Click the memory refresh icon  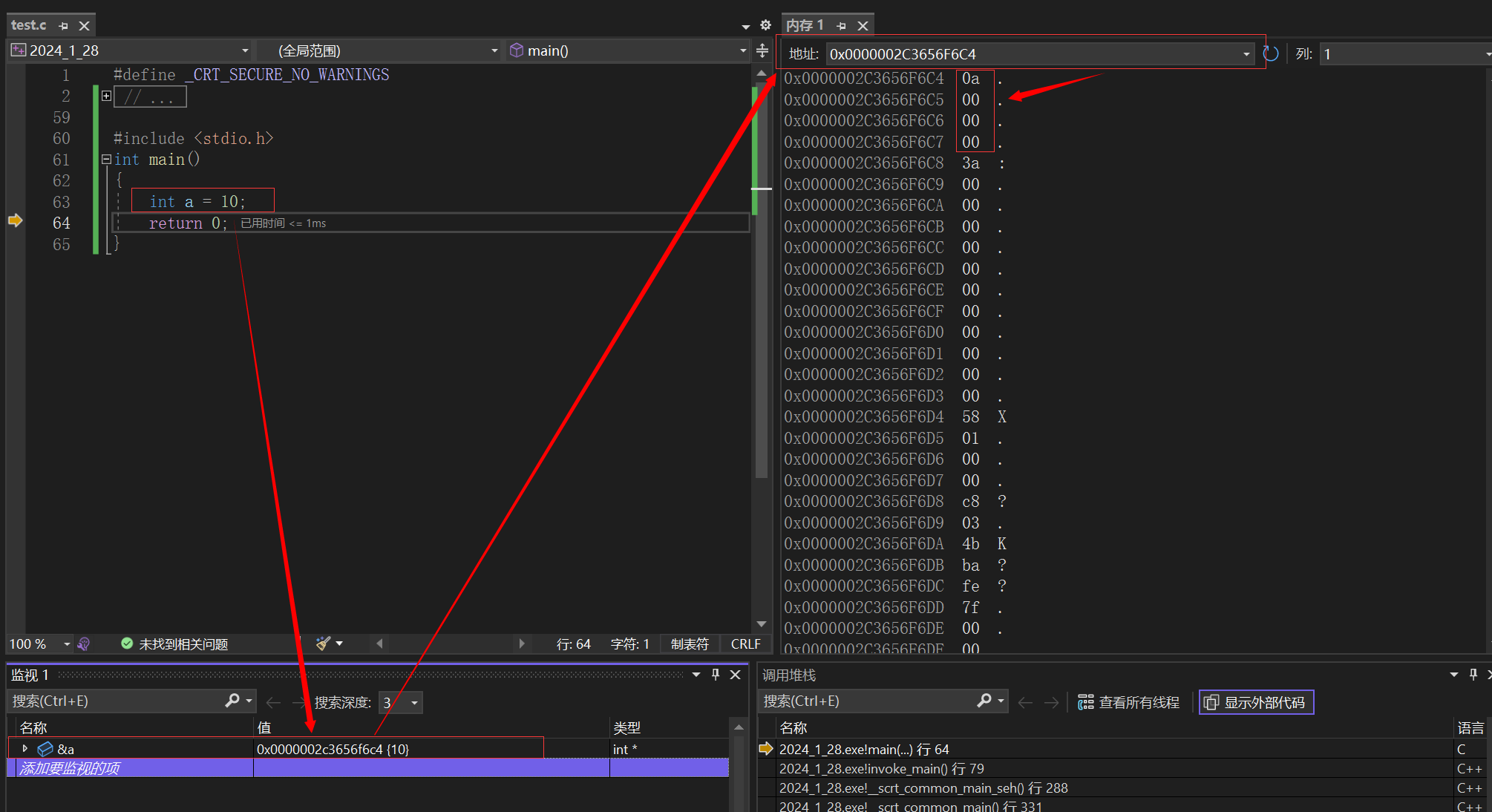click(1271, 53)
